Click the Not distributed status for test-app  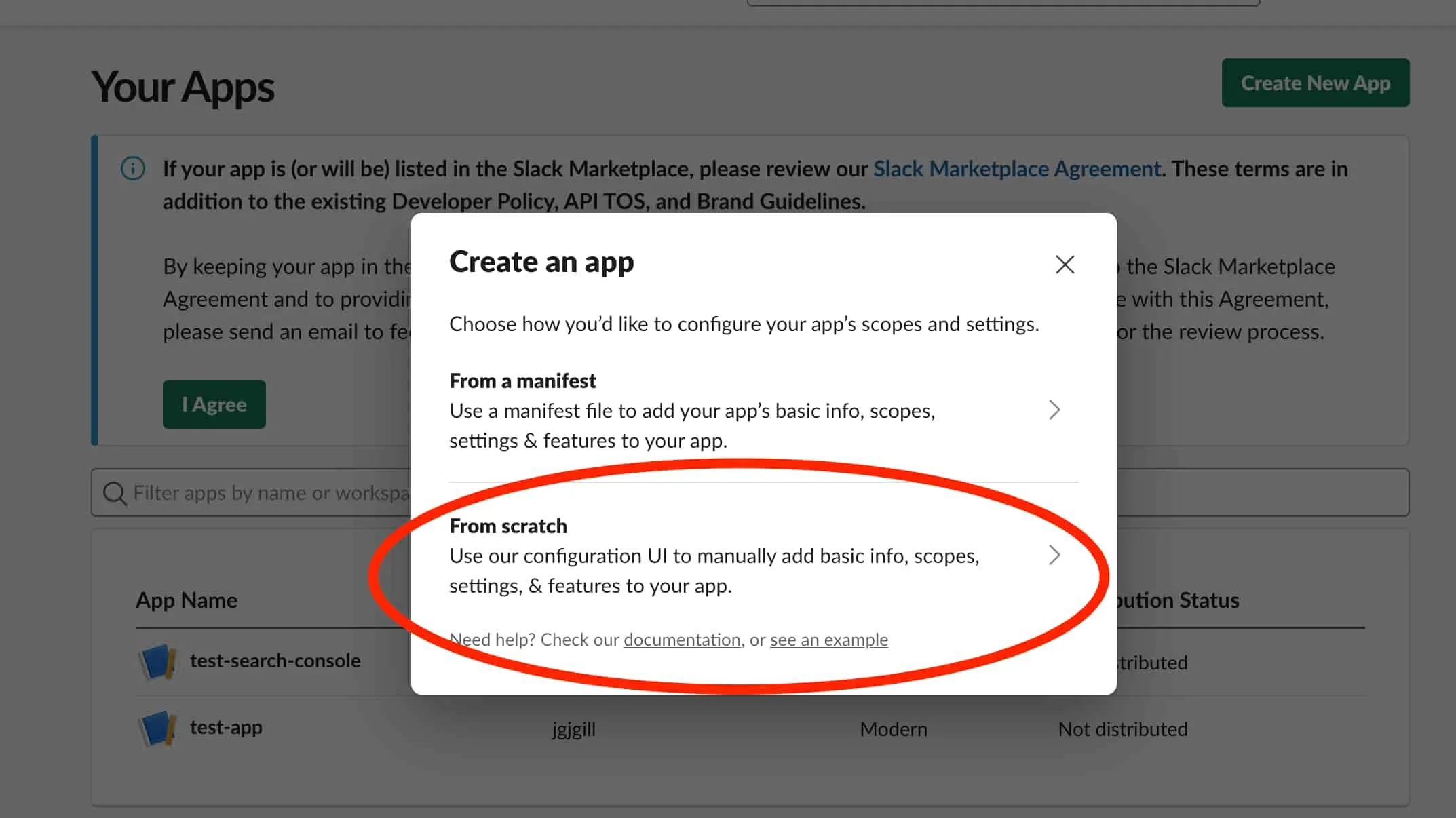1122,729
